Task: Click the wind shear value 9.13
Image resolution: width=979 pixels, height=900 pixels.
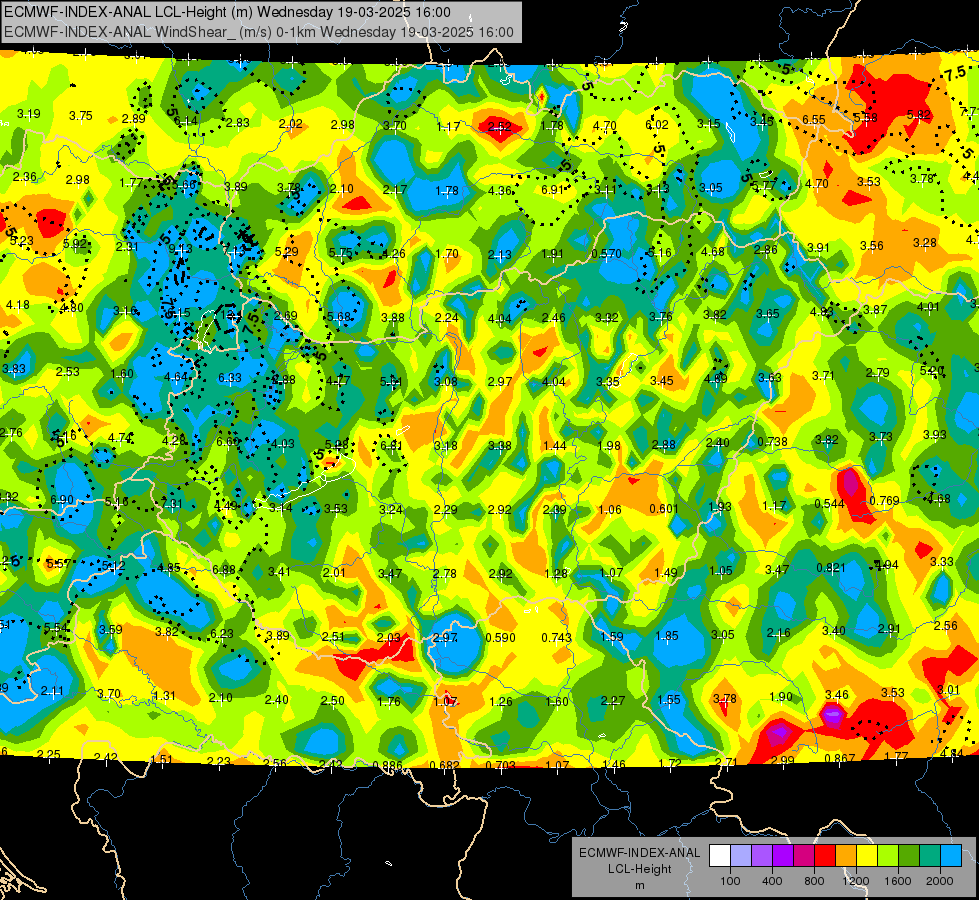Action: (x=180, y=249)
